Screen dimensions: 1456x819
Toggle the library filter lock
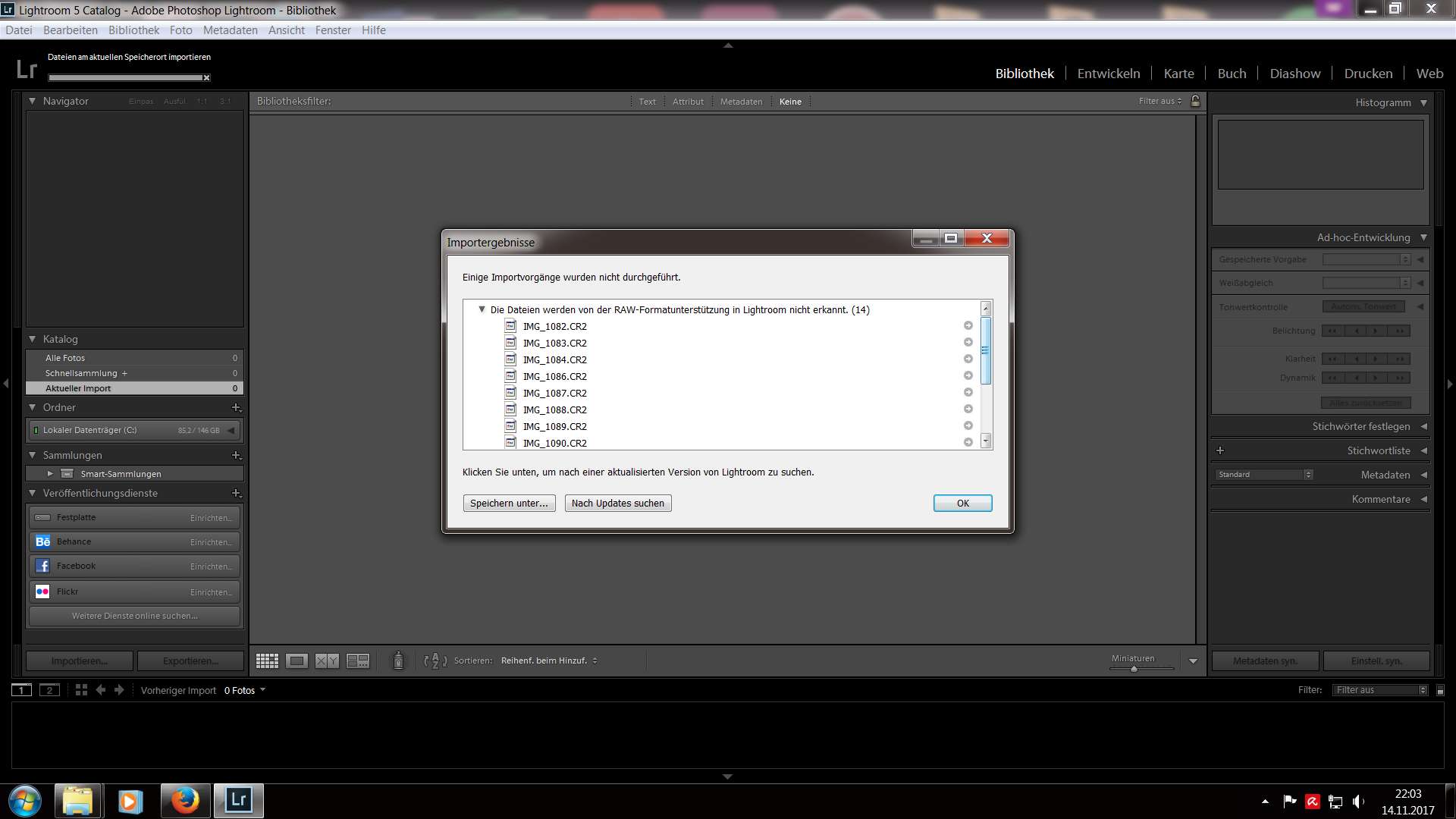point(1194,101)
